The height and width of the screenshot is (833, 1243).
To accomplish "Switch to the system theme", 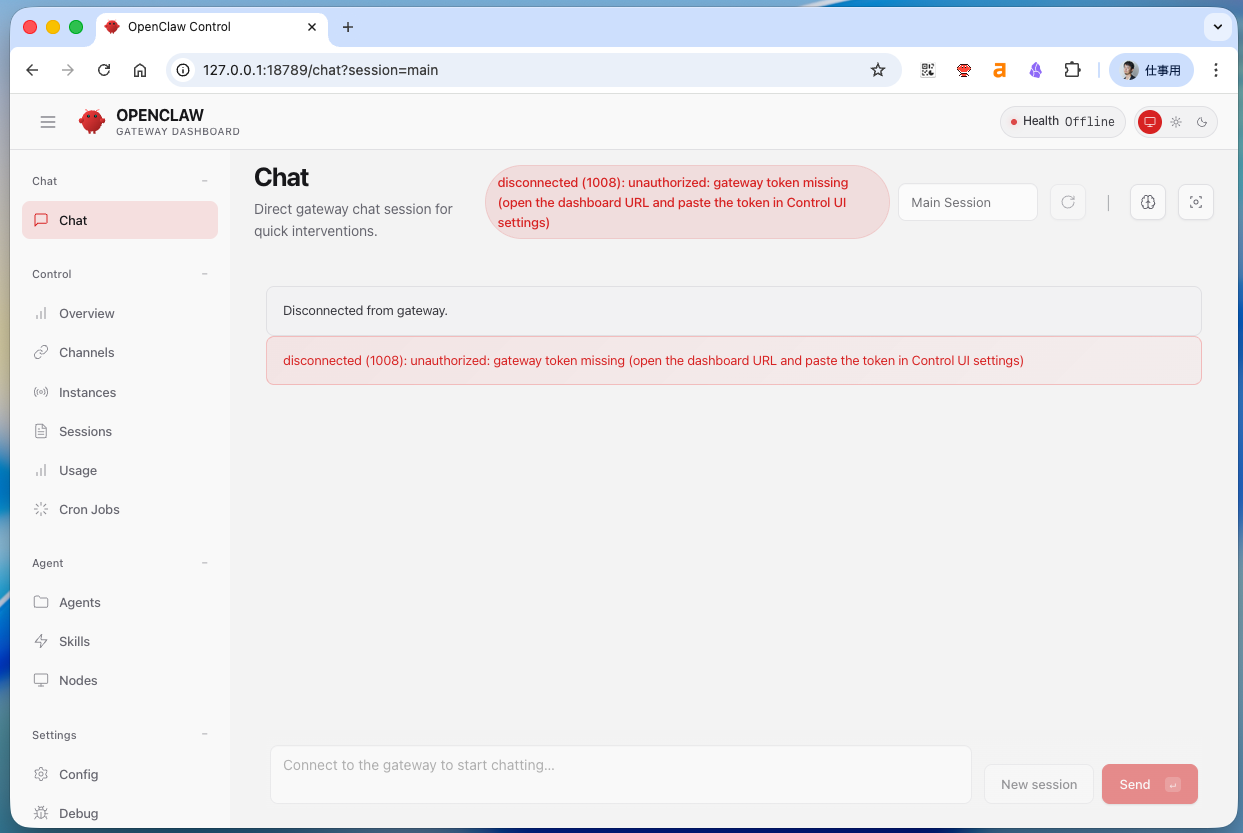I will (1150, 122).
